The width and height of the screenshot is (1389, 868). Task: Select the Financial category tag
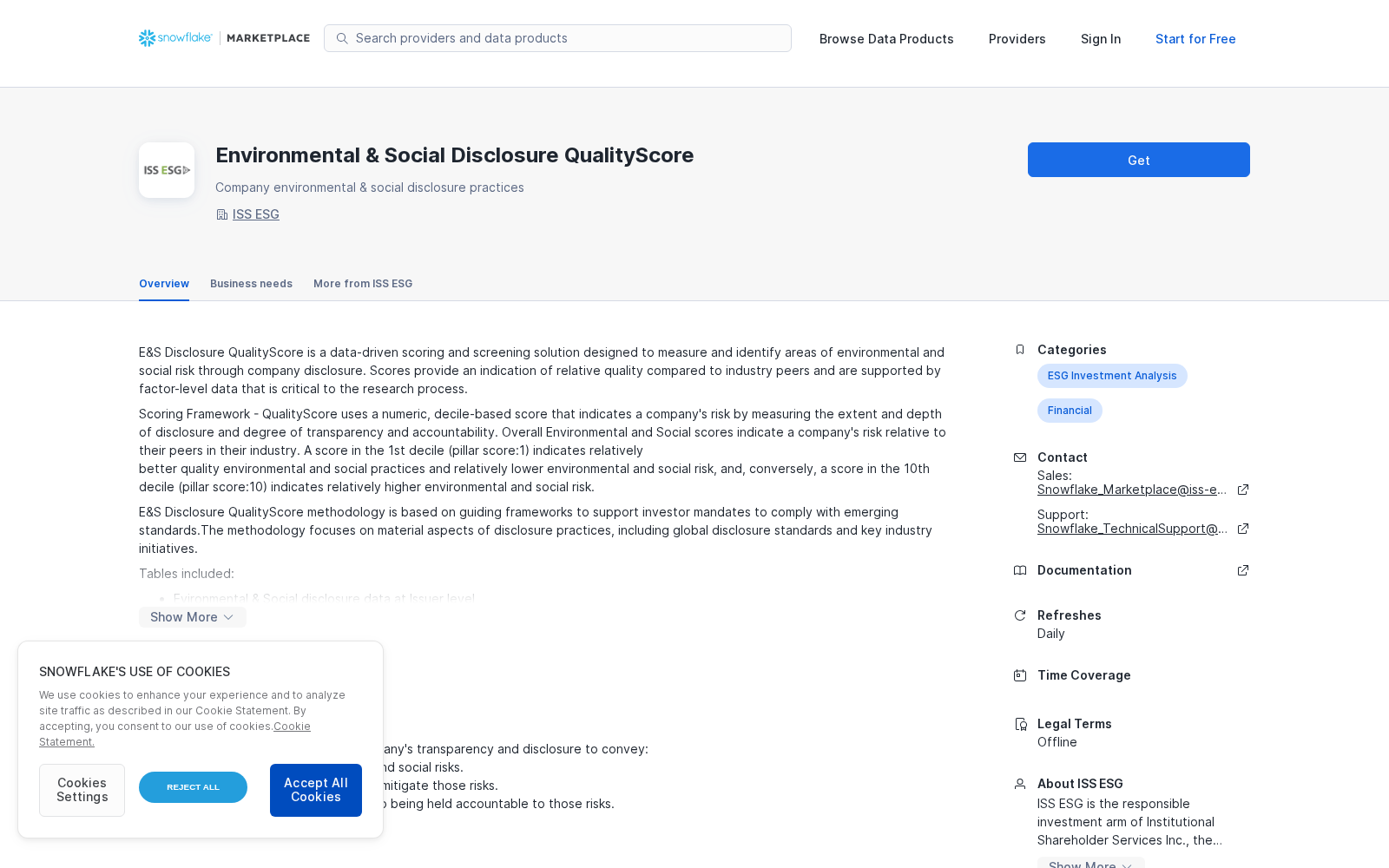point(1070,411)
